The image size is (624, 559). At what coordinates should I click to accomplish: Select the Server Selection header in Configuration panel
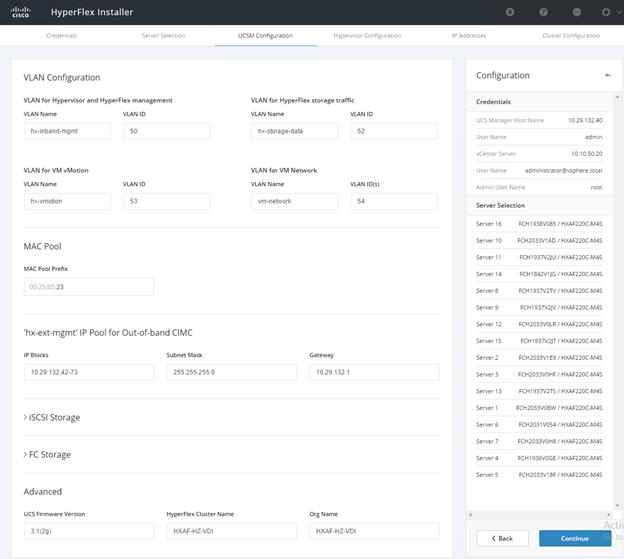point(540,205)
